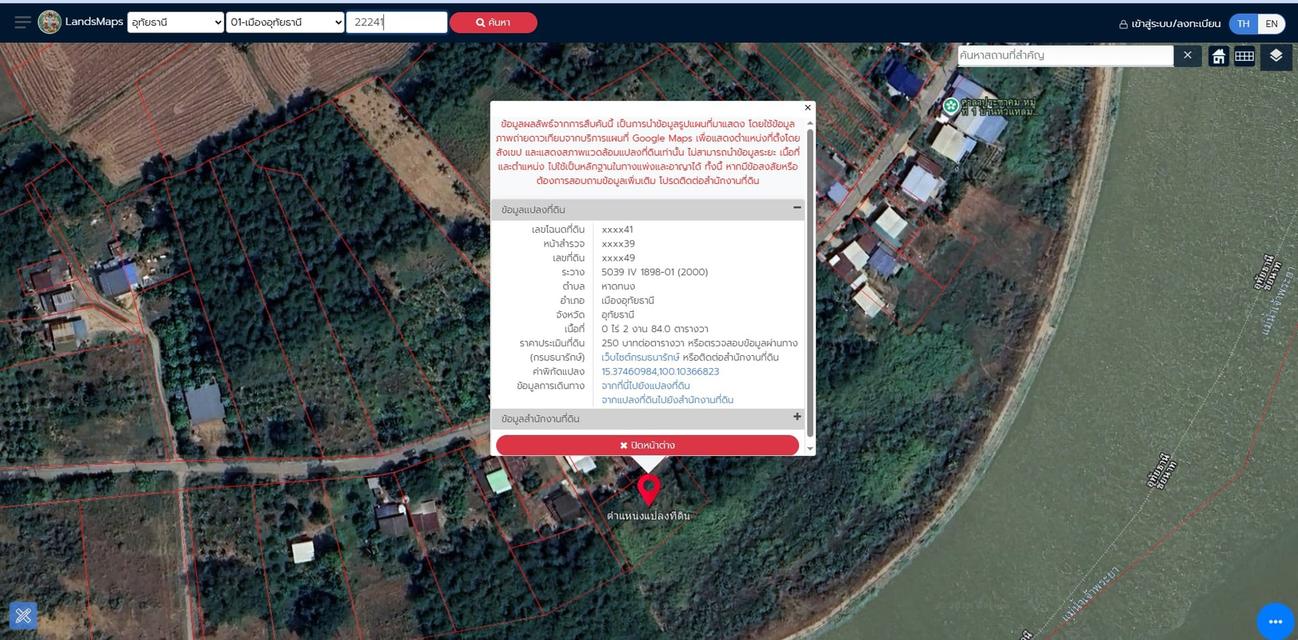Image resolution: width=1298 pixels, height=640 pixels.
Task: Open the grid table icon on the map toolbar
Action: coord(1244,56)
